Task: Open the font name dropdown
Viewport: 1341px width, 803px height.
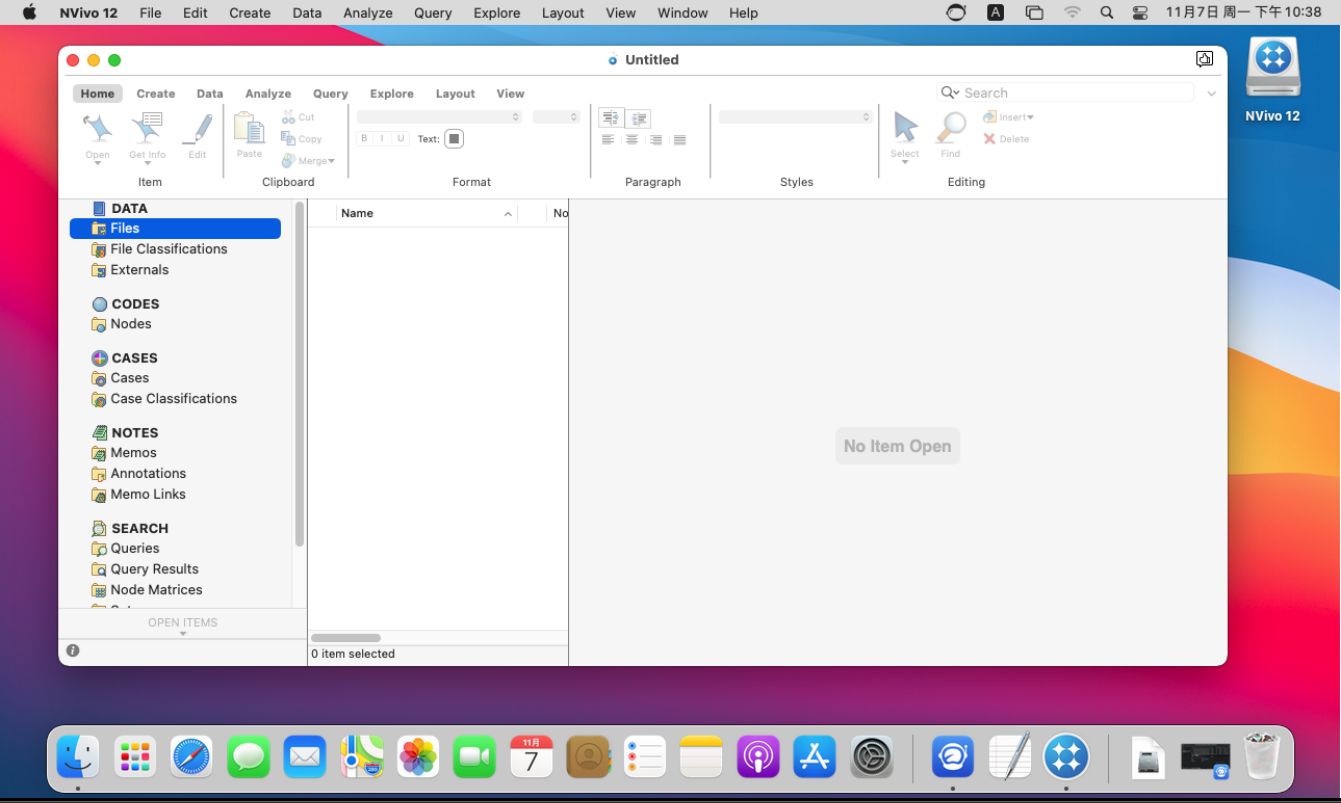Action: [440, 117]
